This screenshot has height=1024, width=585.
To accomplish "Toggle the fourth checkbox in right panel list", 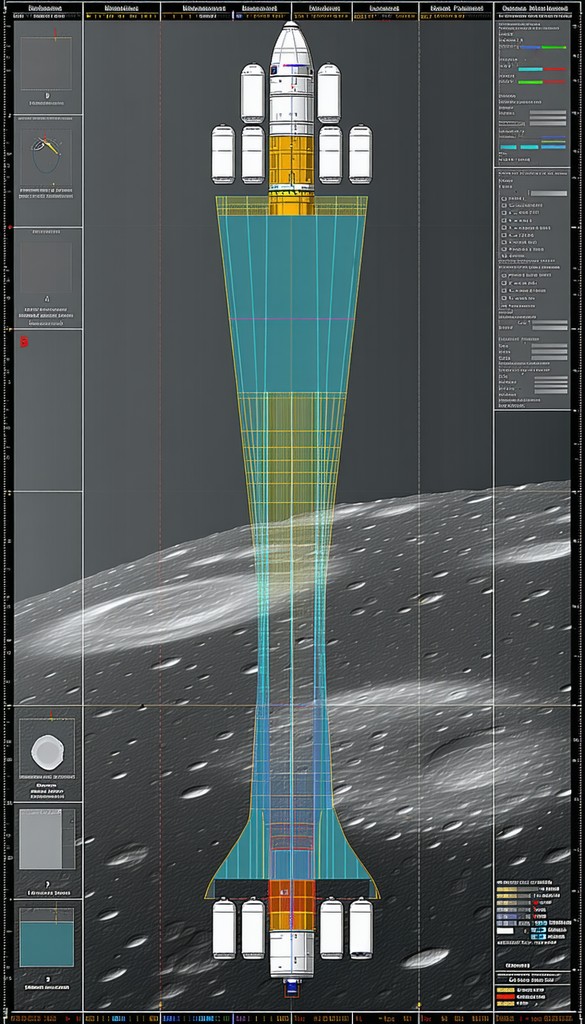I will [504, 220].
